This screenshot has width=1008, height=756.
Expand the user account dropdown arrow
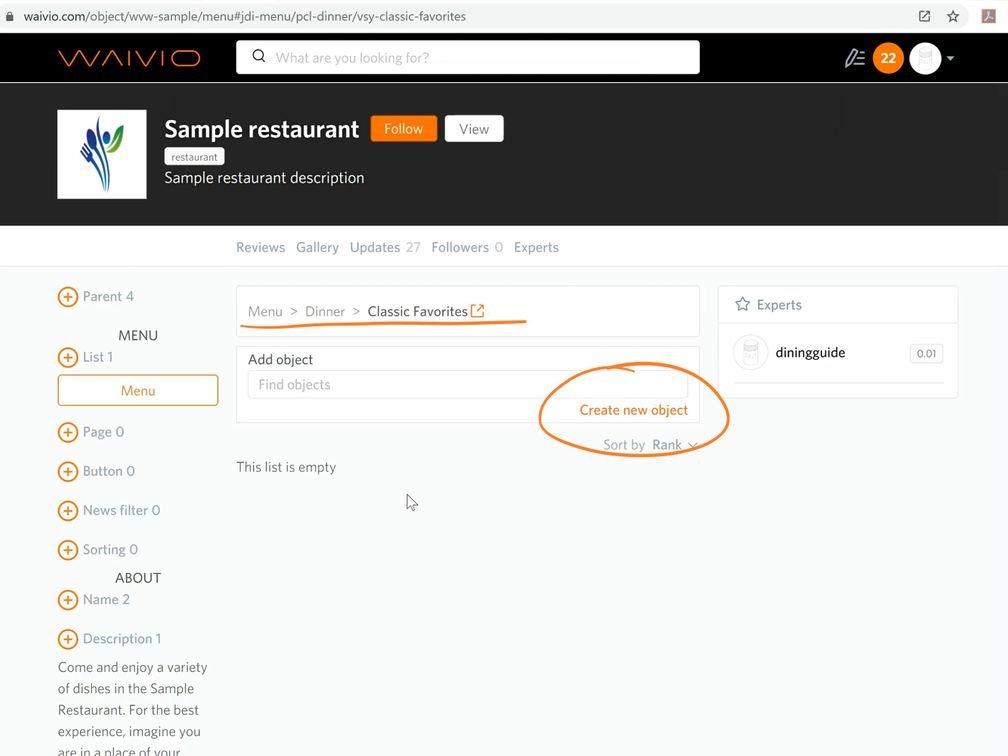[950, 58]
